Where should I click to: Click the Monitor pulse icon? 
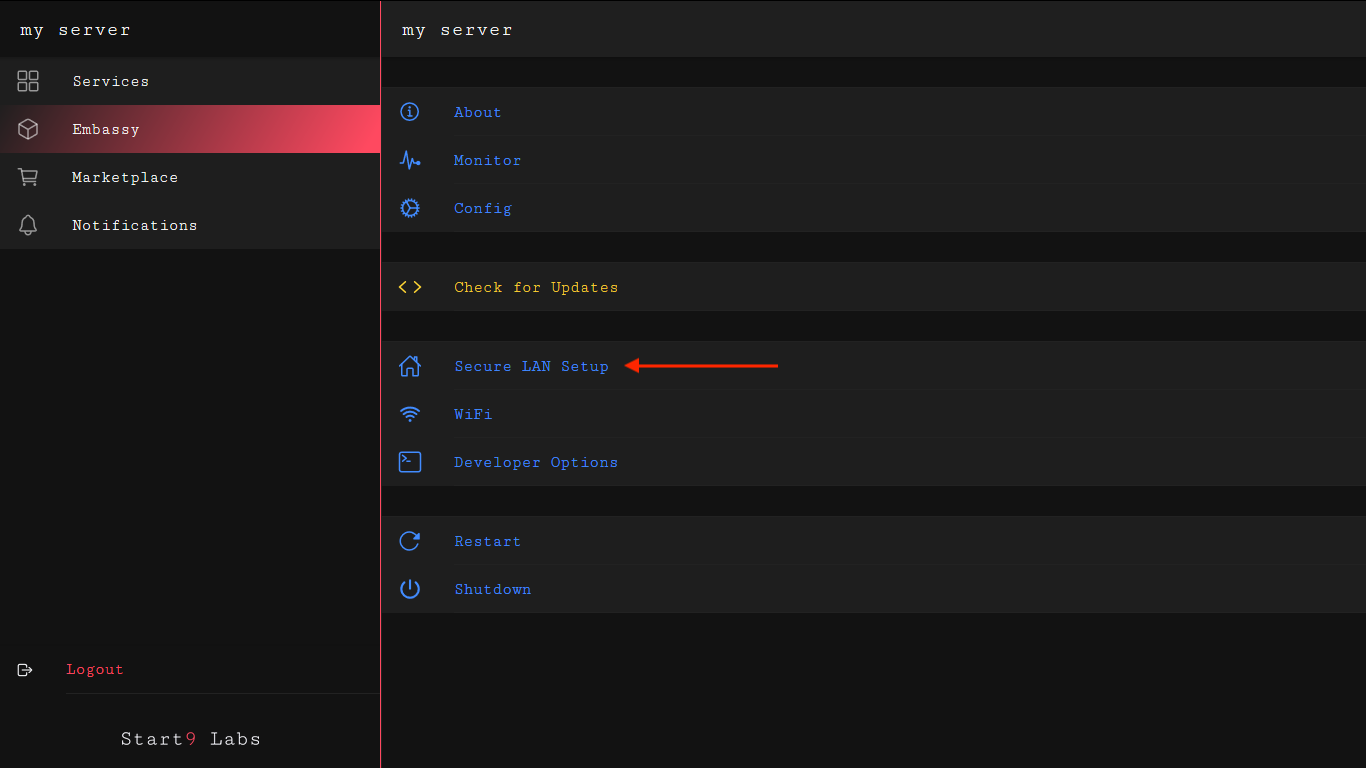(410, 160)
